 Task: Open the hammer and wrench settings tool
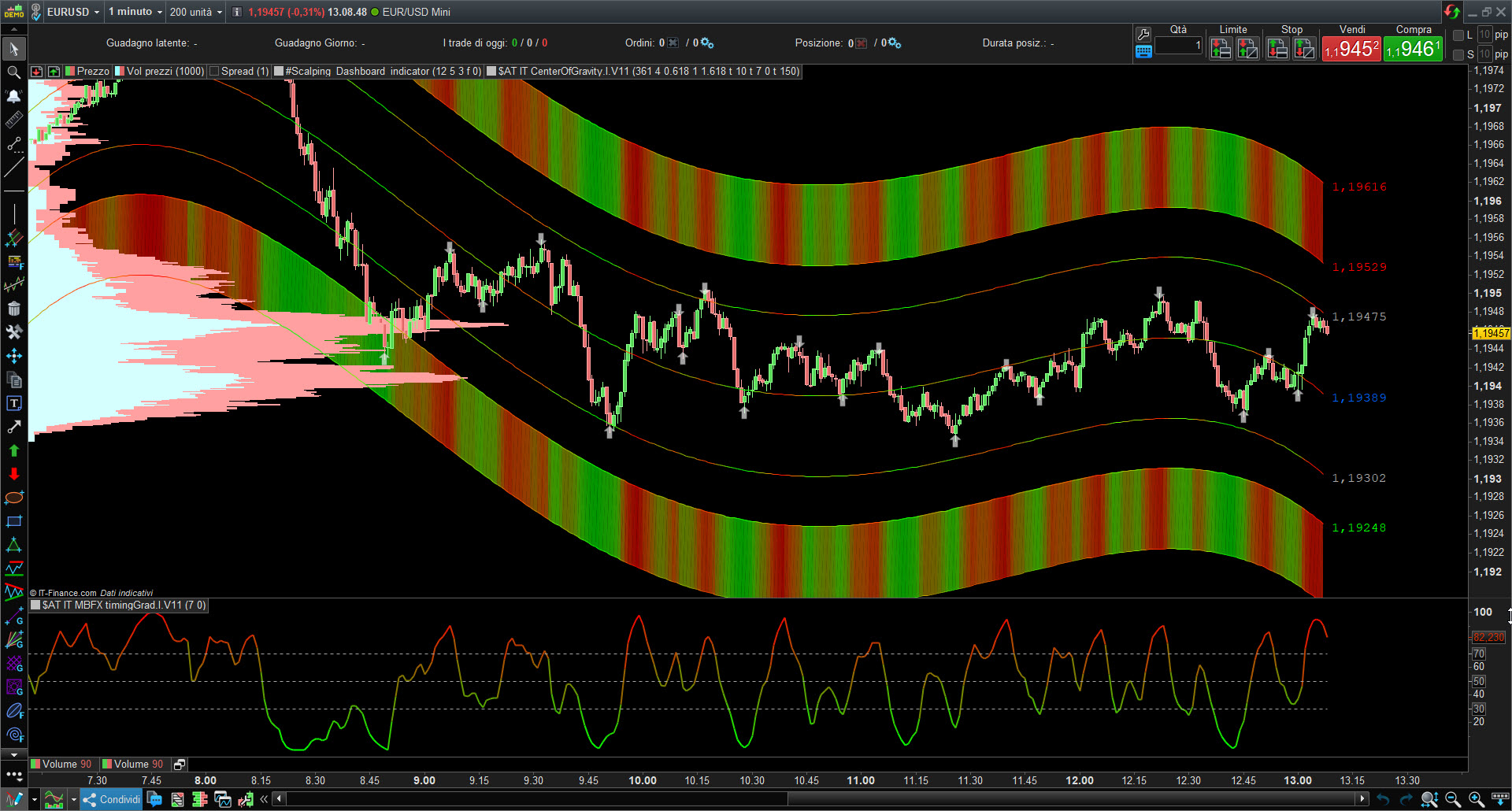coord(13,332)
